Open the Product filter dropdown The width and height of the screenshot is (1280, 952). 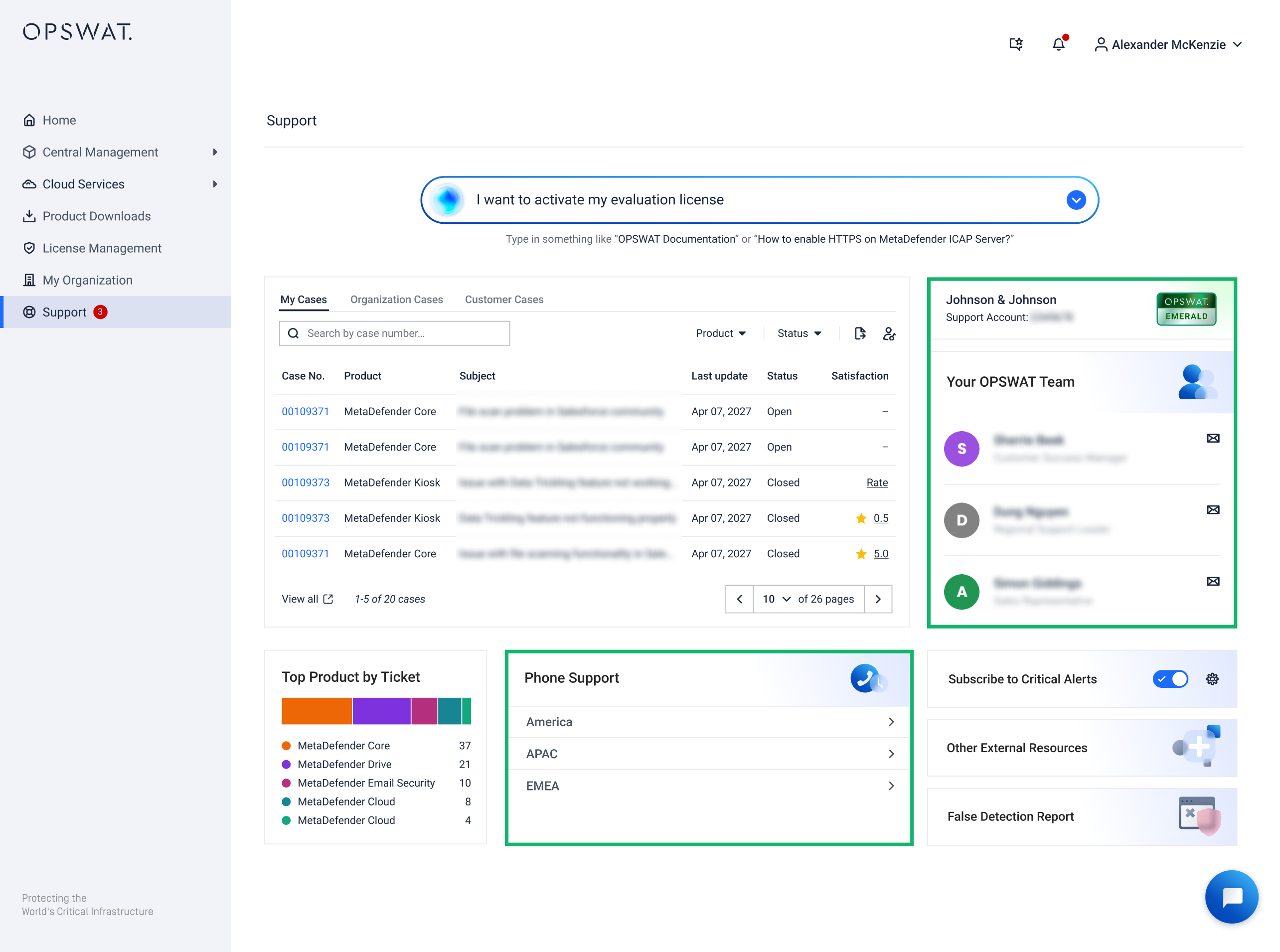coord(720,333)
